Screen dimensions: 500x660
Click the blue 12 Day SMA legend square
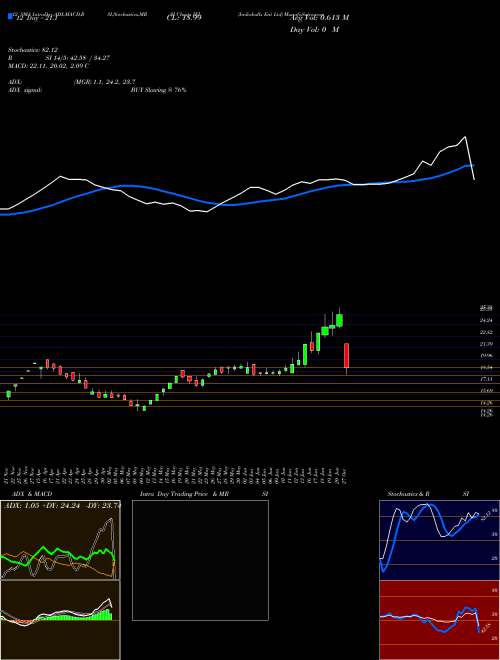(10, 17)
